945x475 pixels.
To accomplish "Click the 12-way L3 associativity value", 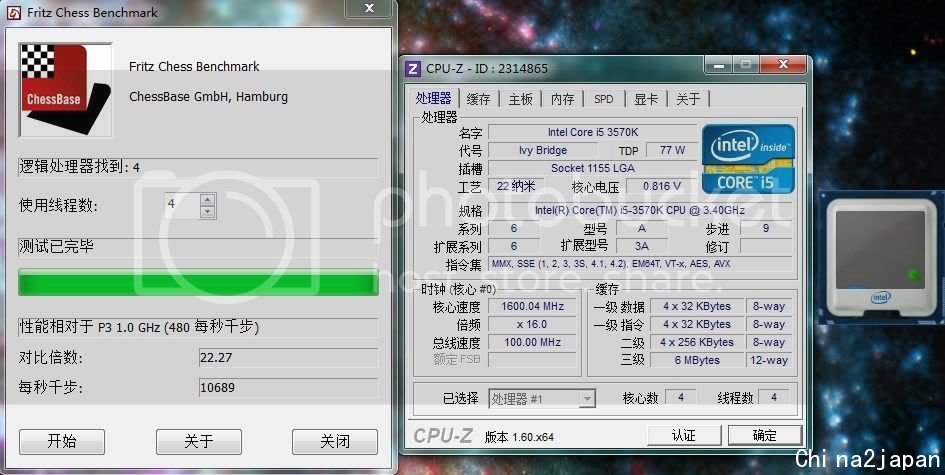I will pos(768,360).
